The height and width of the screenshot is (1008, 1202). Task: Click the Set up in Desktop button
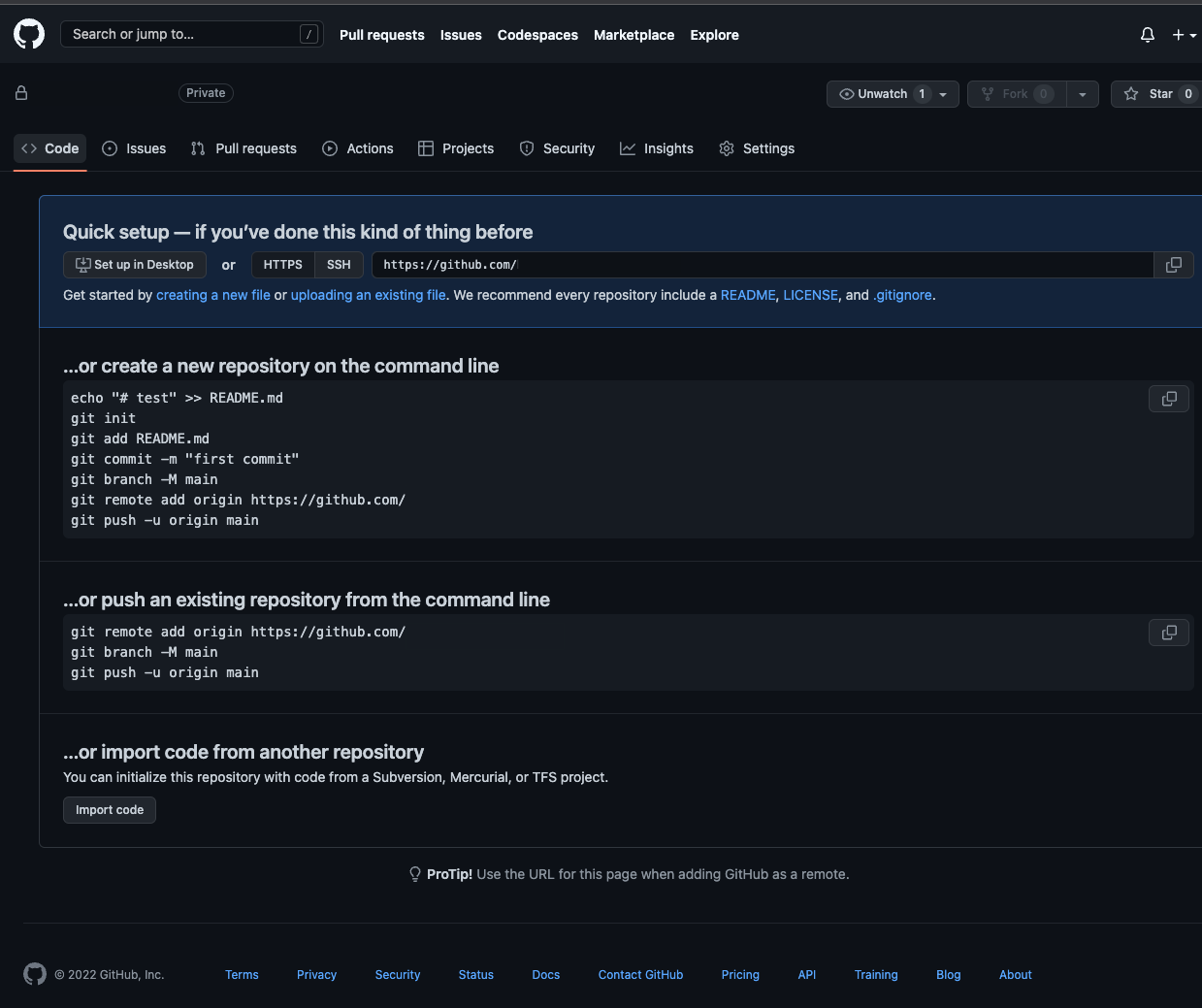[x=134, y=265]
